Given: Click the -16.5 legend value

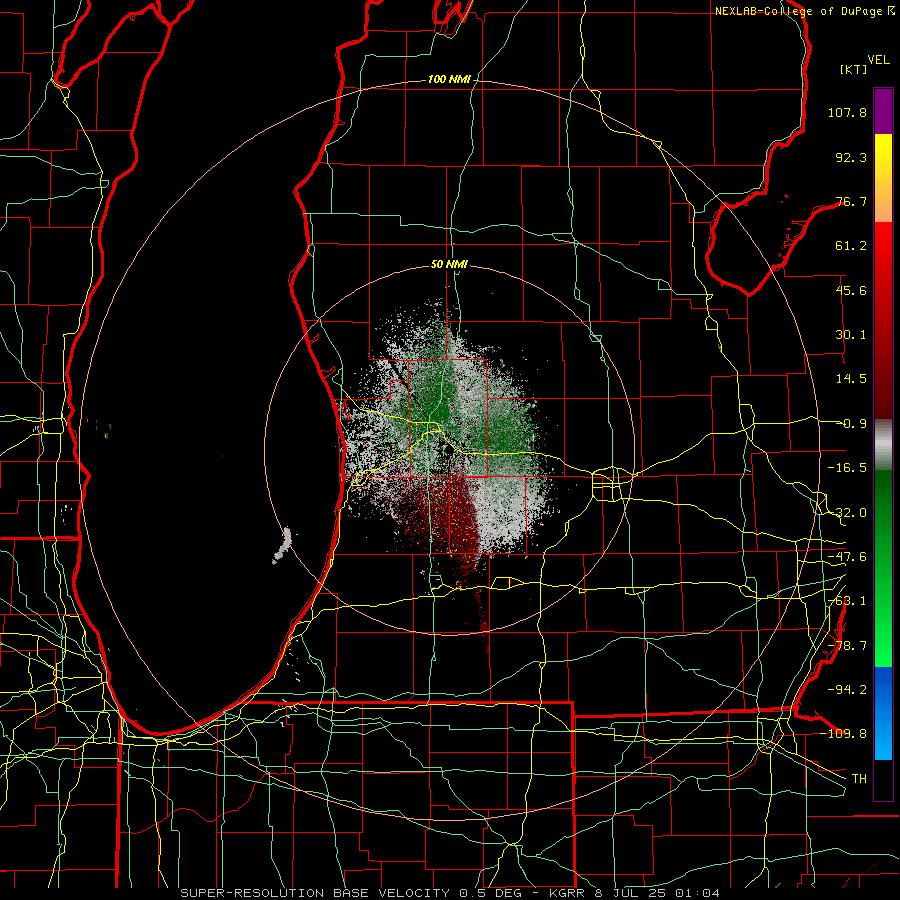Looking at the screenshot, I should click(x=847, y=468).
